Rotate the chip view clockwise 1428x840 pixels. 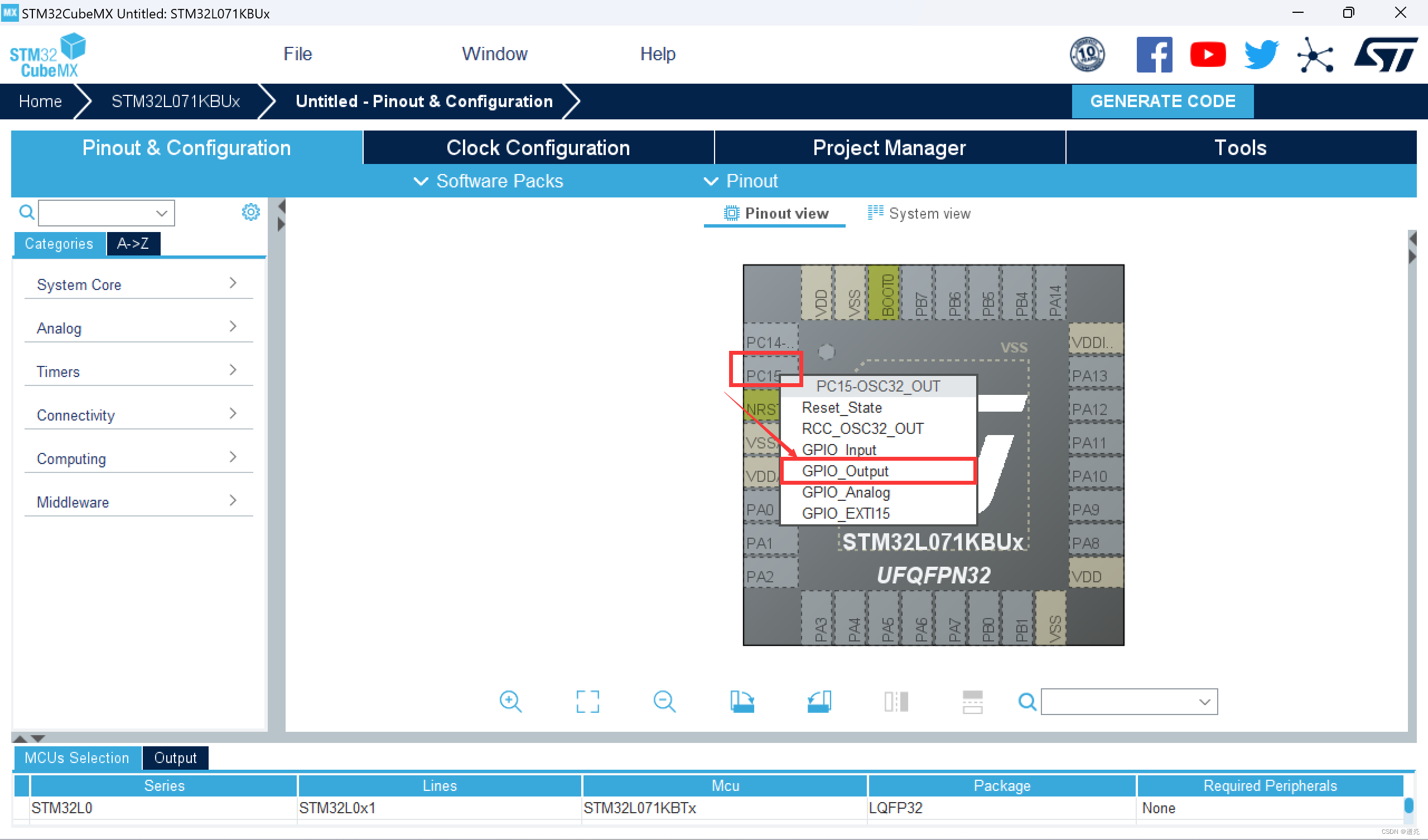742,701
